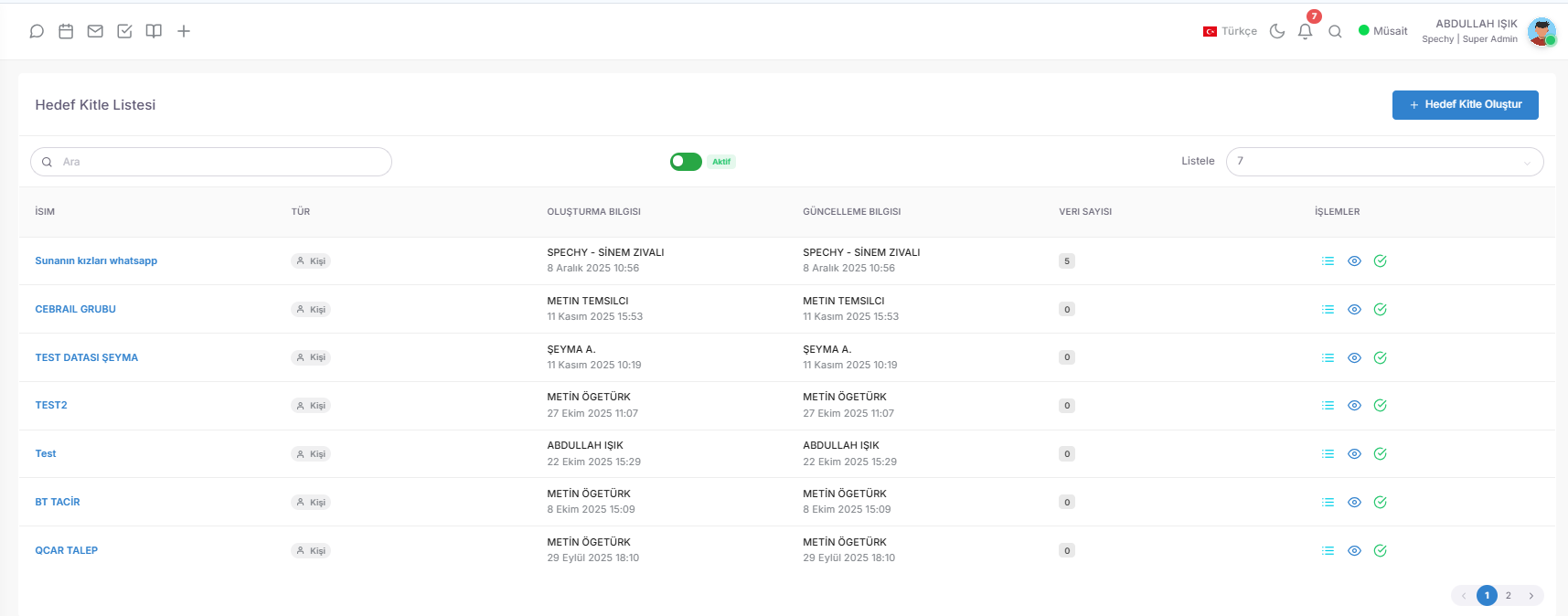Open the user avatar picture

coord(1541,31)
